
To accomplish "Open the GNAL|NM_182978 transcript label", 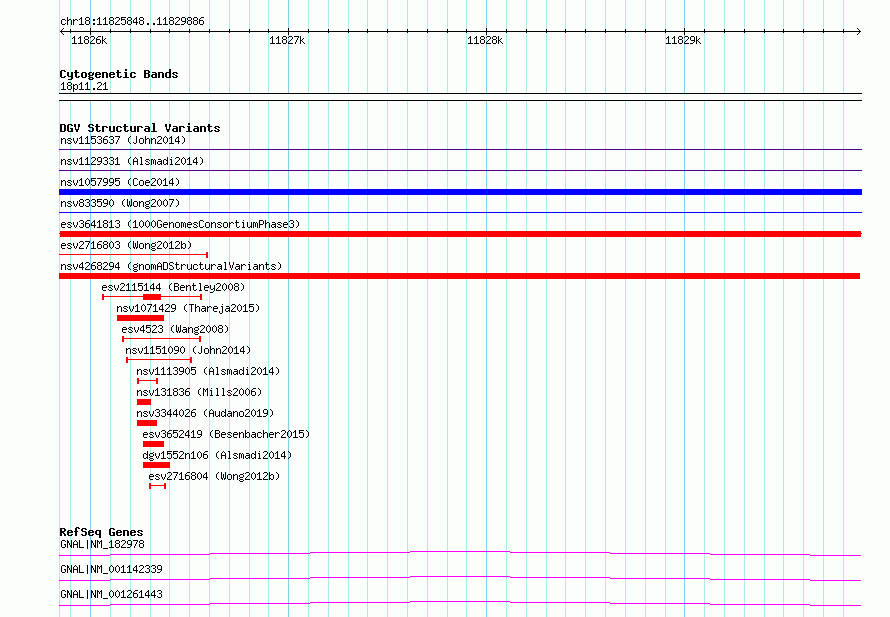I will (102, 544).
